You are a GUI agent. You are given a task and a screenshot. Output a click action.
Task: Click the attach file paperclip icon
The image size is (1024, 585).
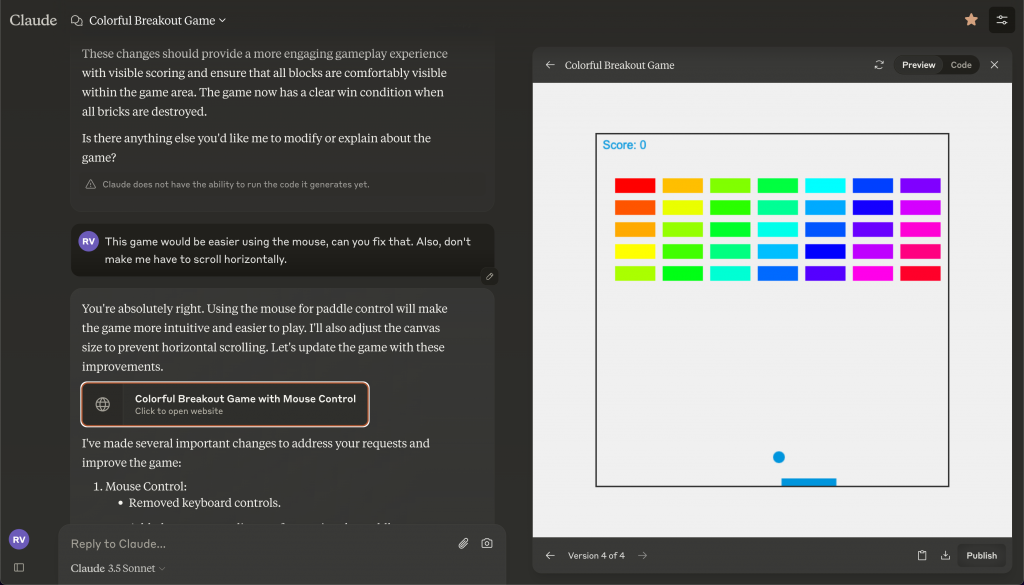pos(463,543)
